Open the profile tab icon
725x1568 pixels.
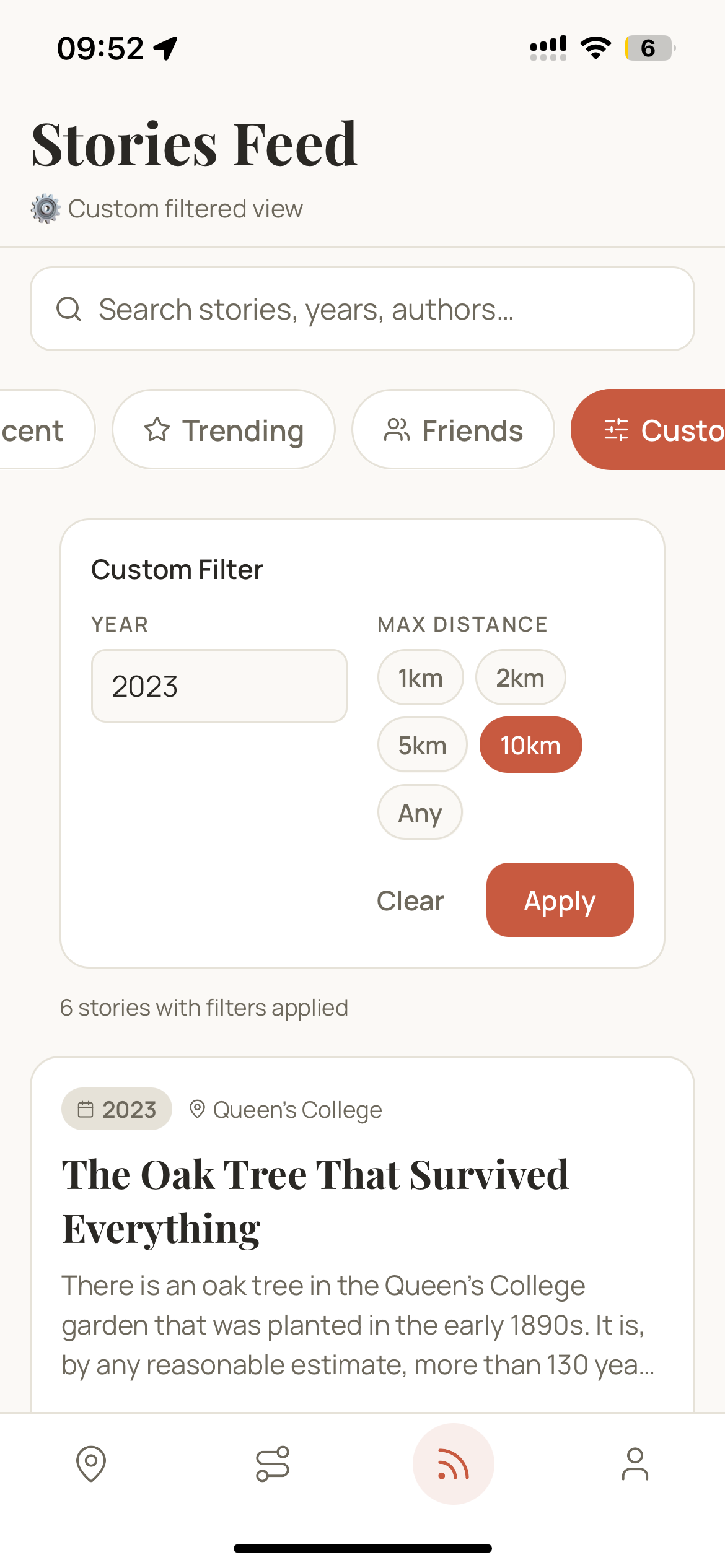click(635, 1464)
